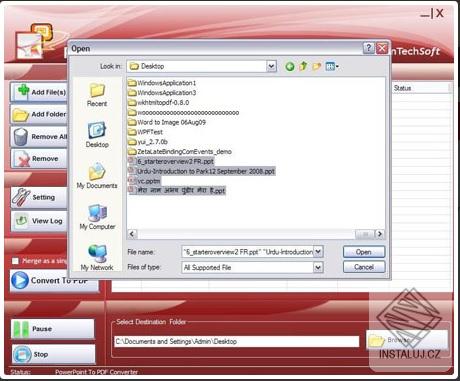Select Word to Image 06Aug09 folder
This screenshot has width=460, height=381.
(167, 122)
